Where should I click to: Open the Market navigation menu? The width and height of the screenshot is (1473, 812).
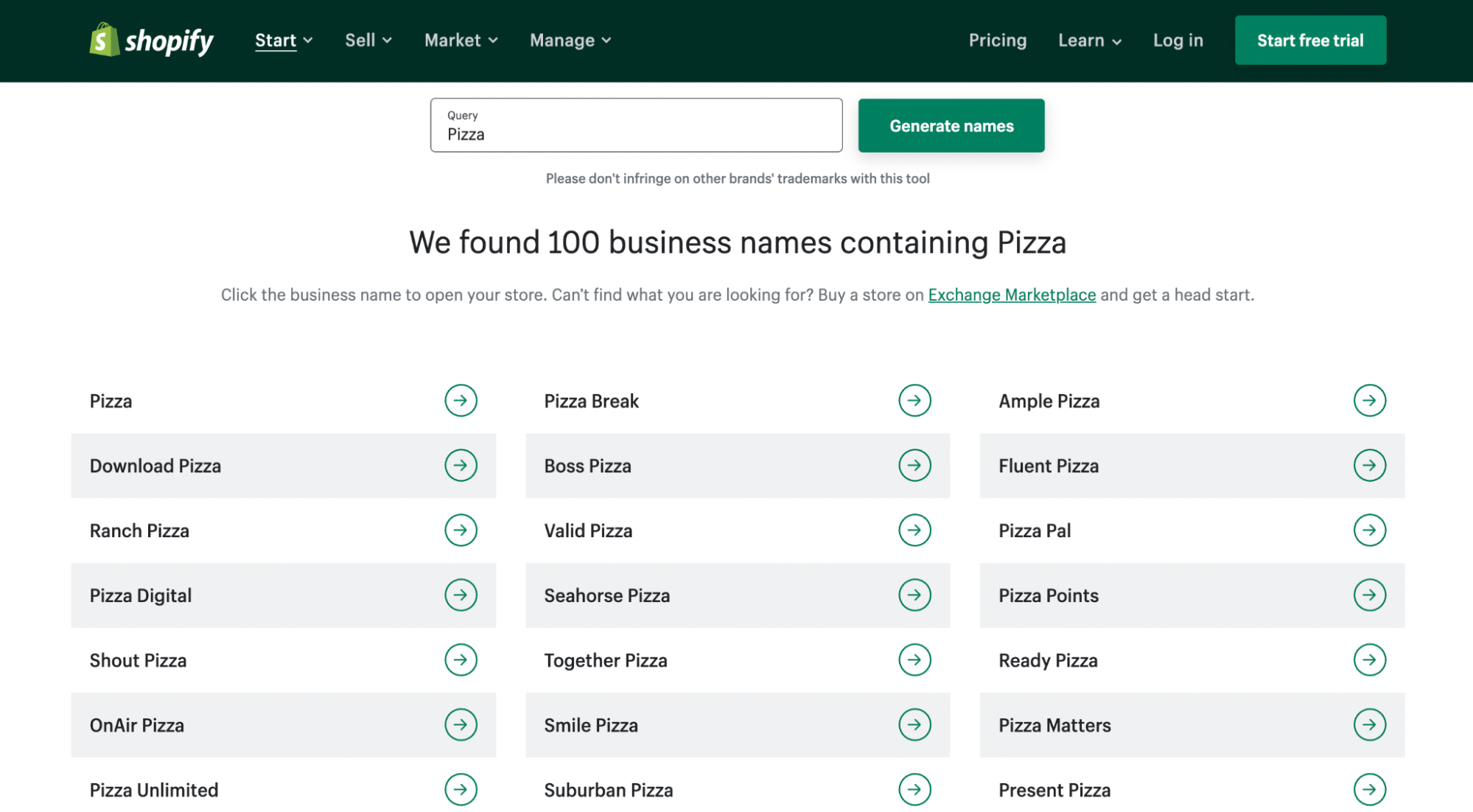point(461,41)
